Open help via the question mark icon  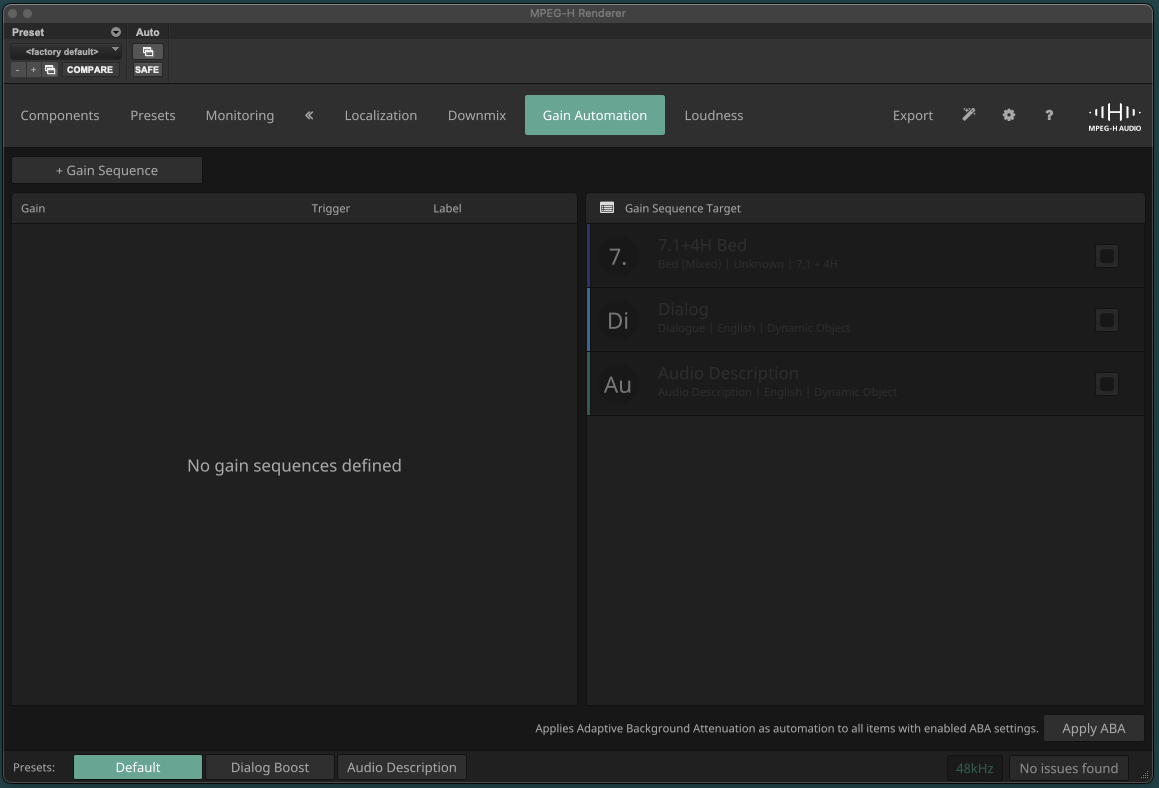(x=1049, y=115)
